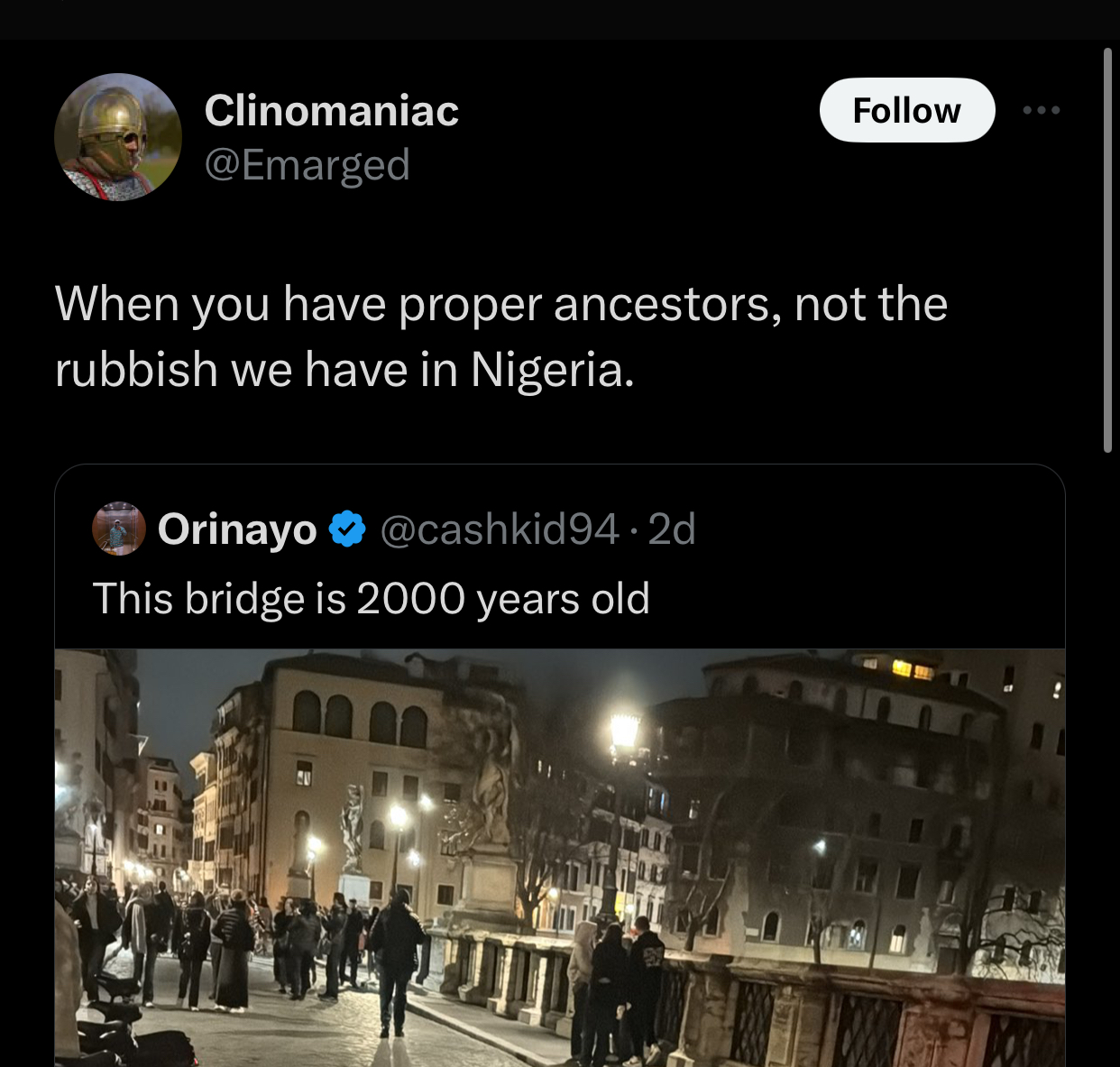Open the three-dot more options menu

click(1042, 110)
